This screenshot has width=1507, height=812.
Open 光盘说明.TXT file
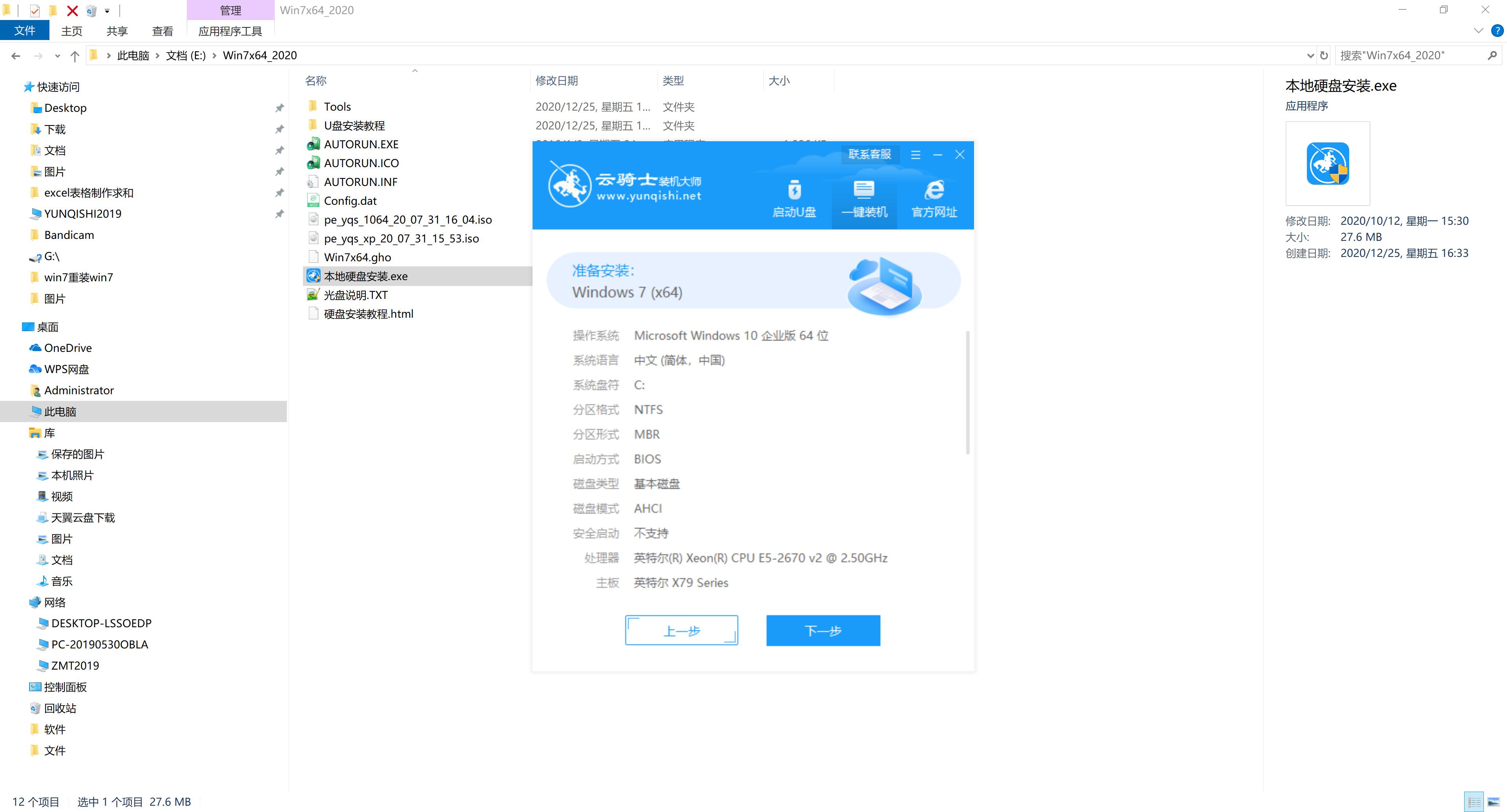click(356, 294)
